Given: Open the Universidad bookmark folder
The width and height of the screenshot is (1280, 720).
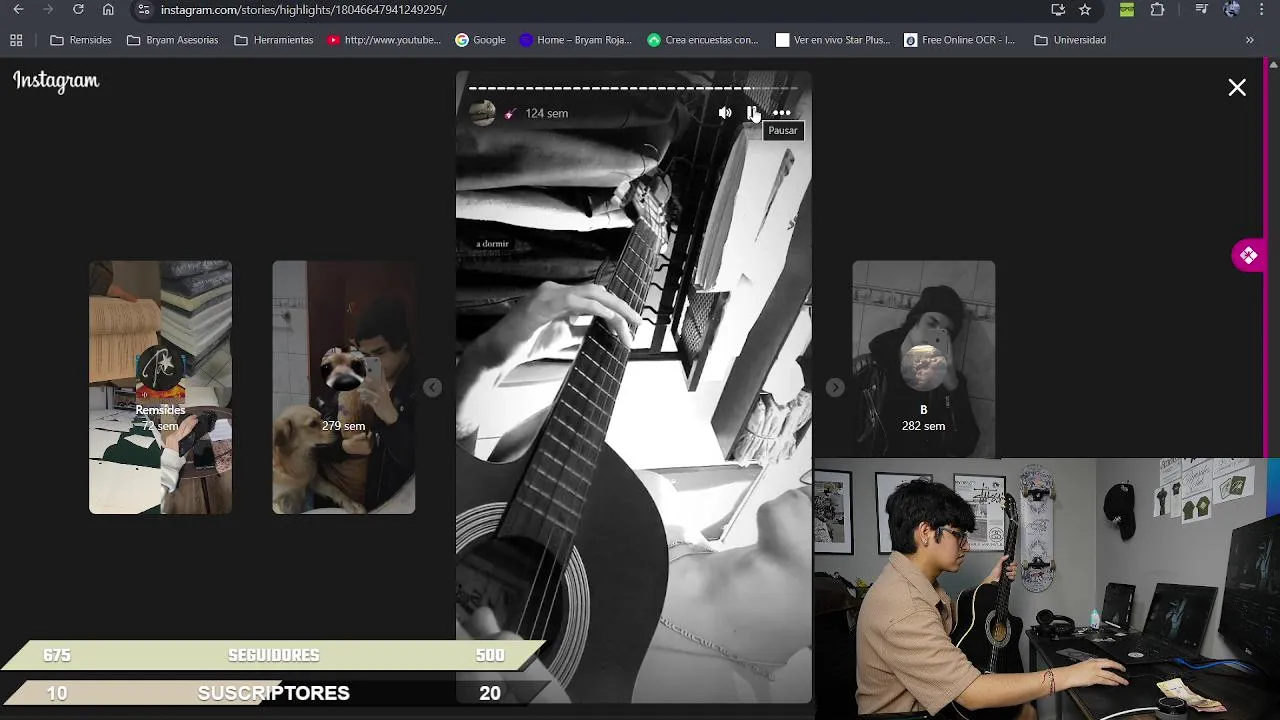Looking at the screenshot, I should point(1070,40).
